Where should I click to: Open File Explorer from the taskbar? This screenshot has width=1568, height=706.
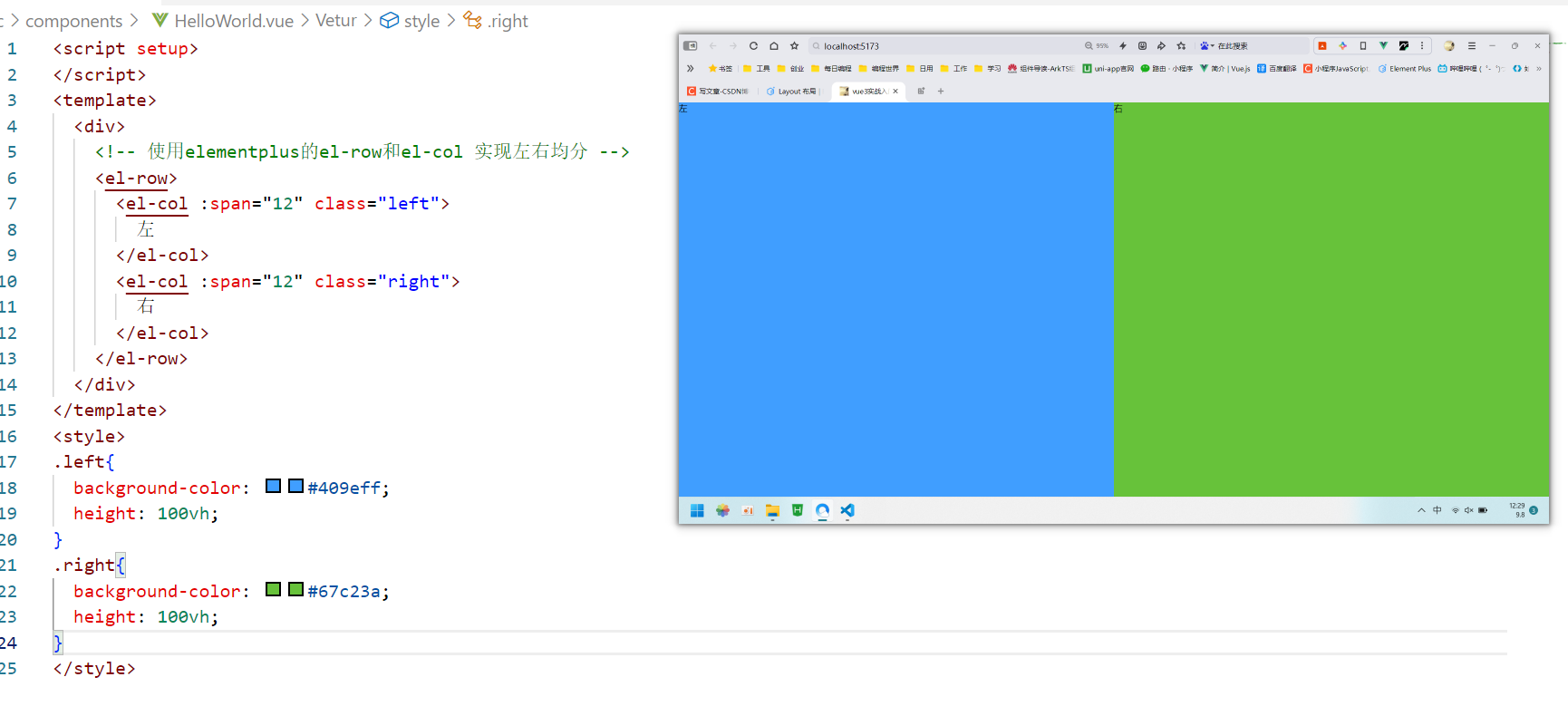click(772, 510)
